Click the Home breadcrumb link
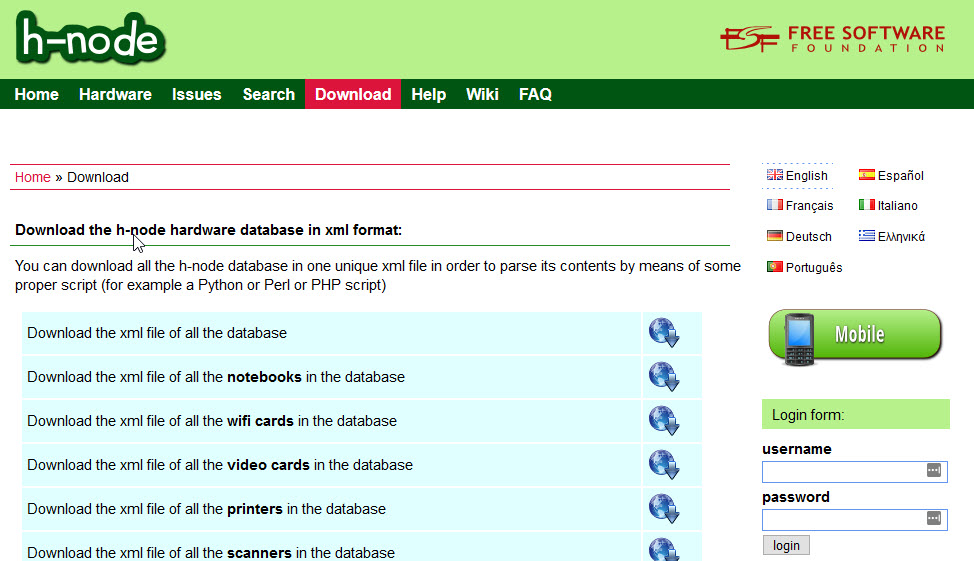The image size is (974, 561). (x=32, y=177)
